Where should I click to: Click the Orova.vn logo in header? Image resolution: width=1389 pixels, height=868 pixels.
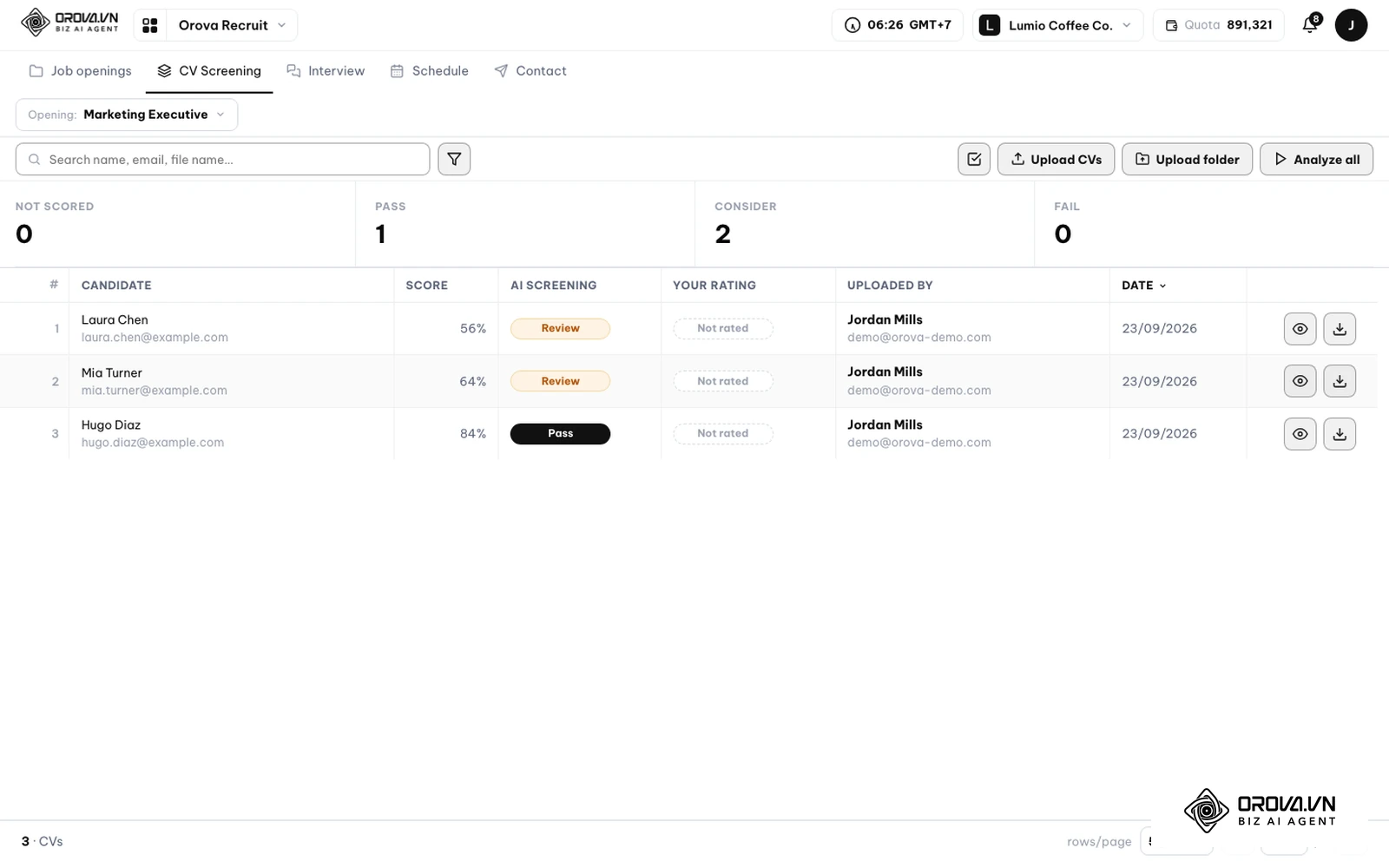click(69, 23)
